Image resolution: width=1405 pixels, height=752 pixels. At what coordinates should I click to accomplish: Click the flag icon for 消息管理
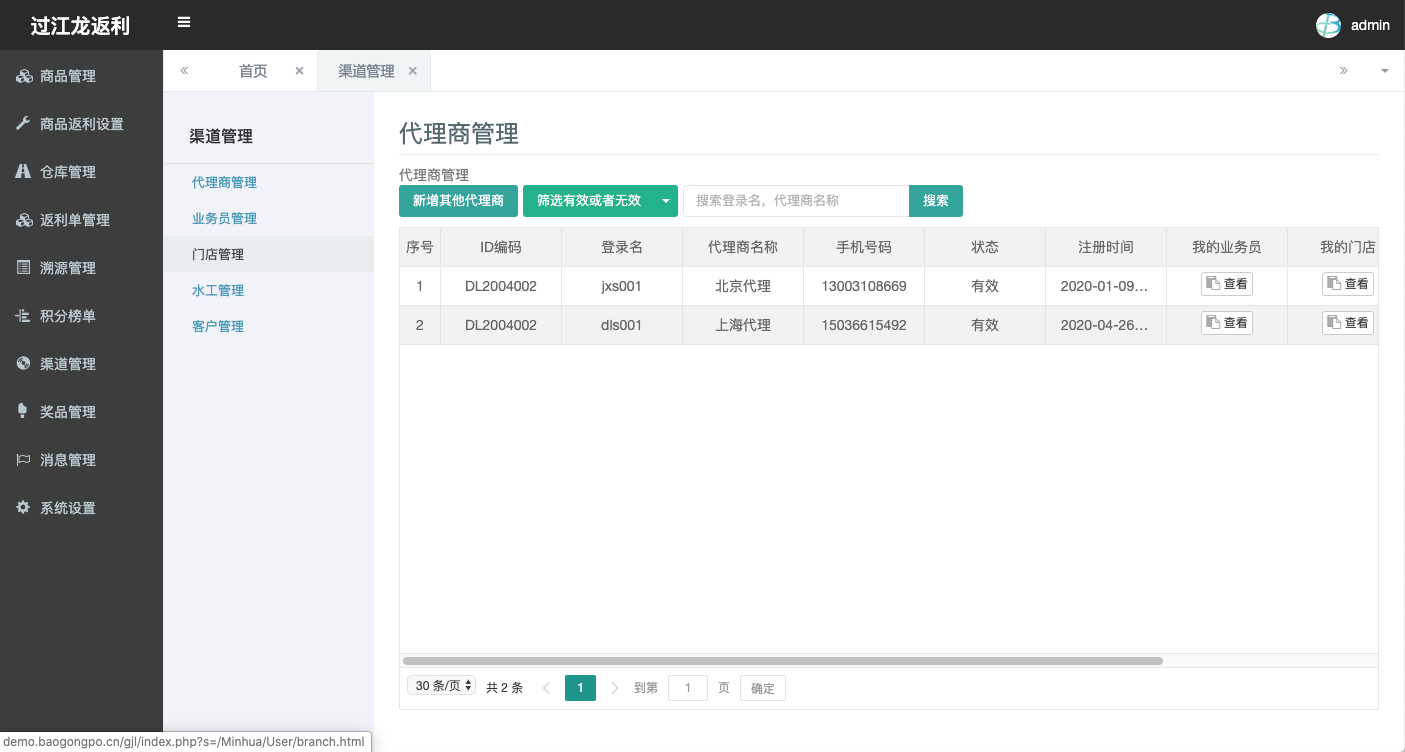pyautogui.click(x=24, y=460)
